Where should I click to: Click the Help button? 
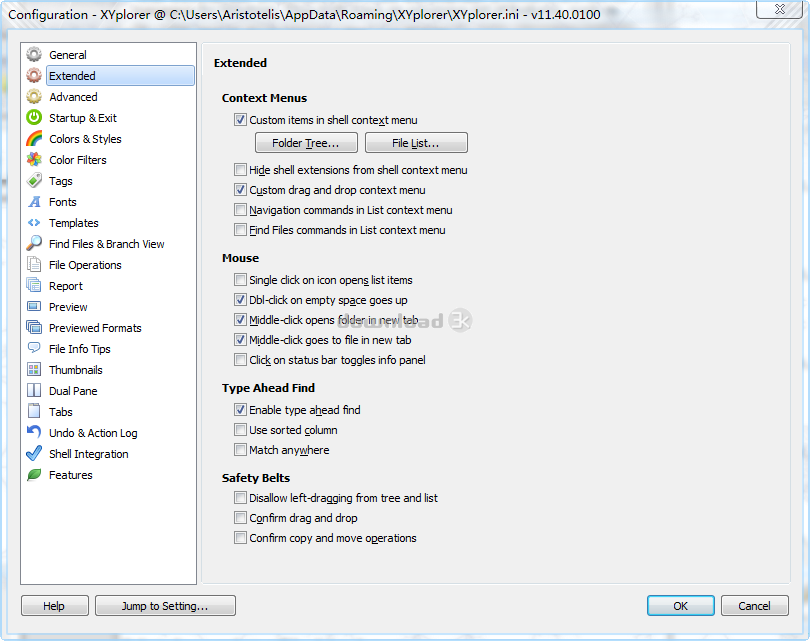coord(55,606)
